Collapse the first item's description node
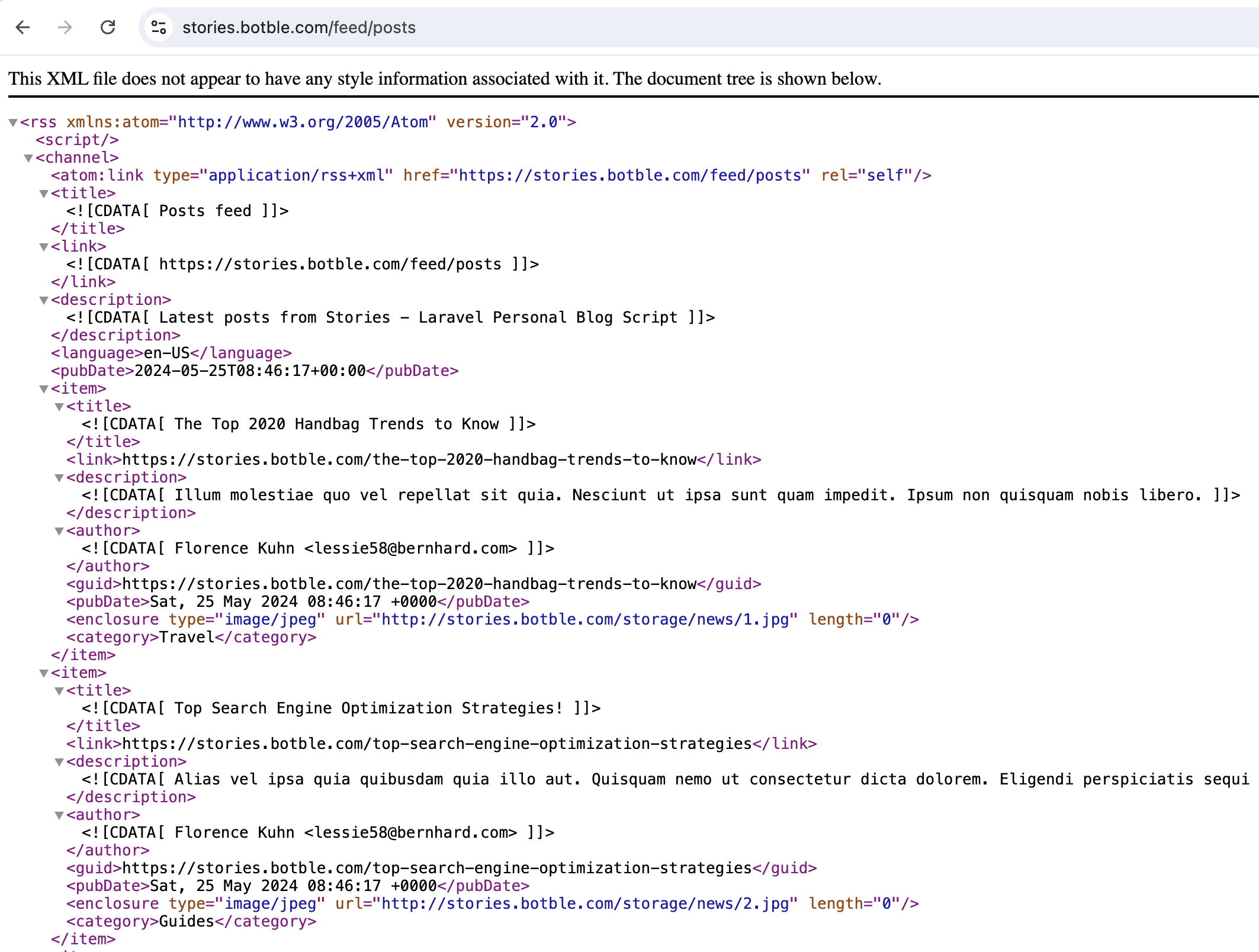 coord(59,478)
